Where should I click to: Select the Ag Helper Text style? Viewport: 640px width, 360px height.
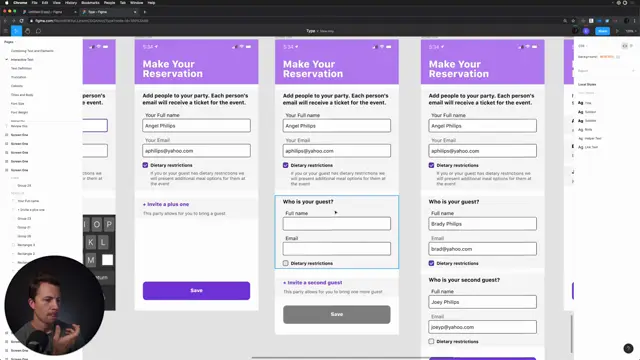590,138
